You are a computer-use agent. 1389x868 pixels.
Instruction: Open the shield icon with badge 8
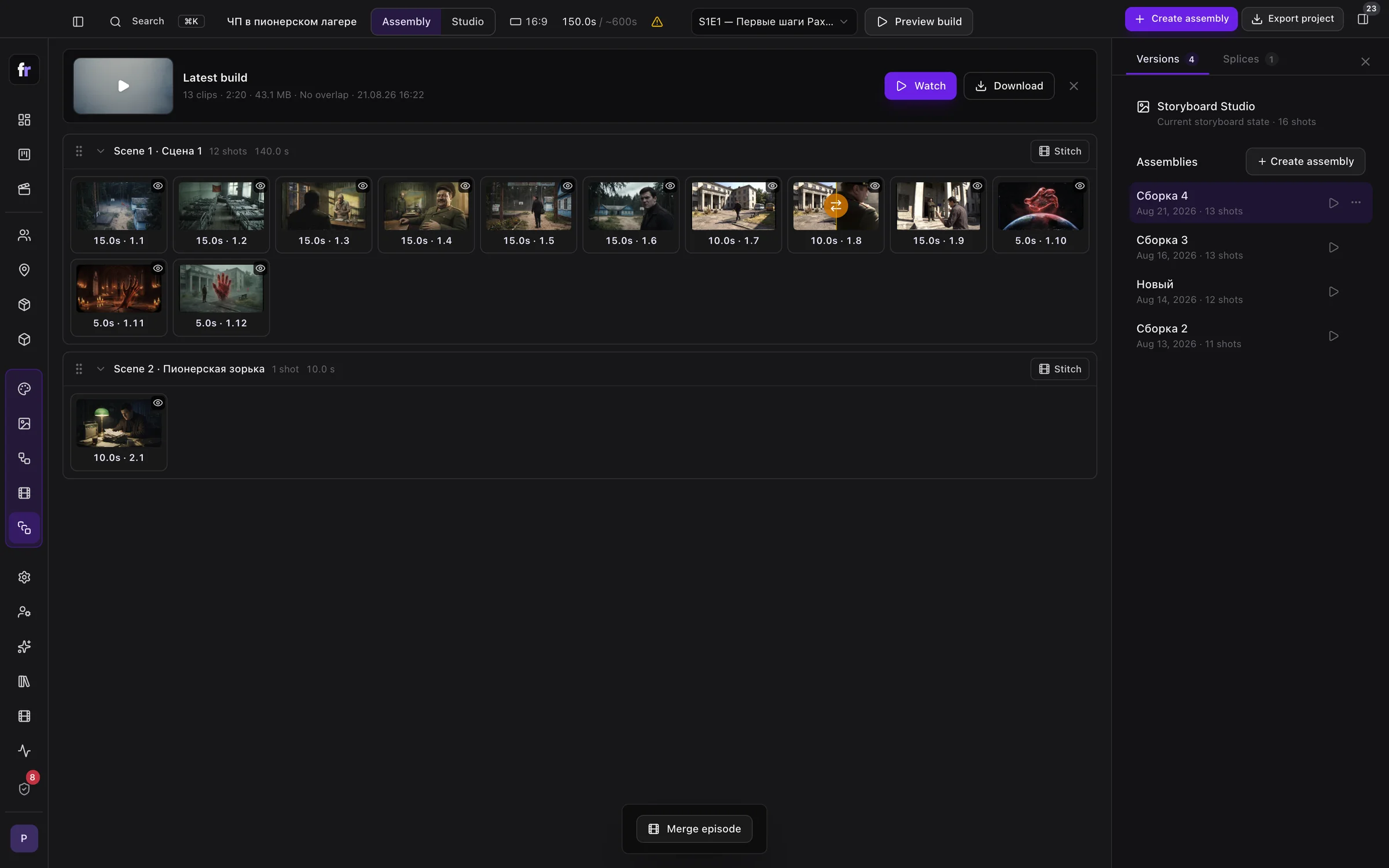point(24,789)
